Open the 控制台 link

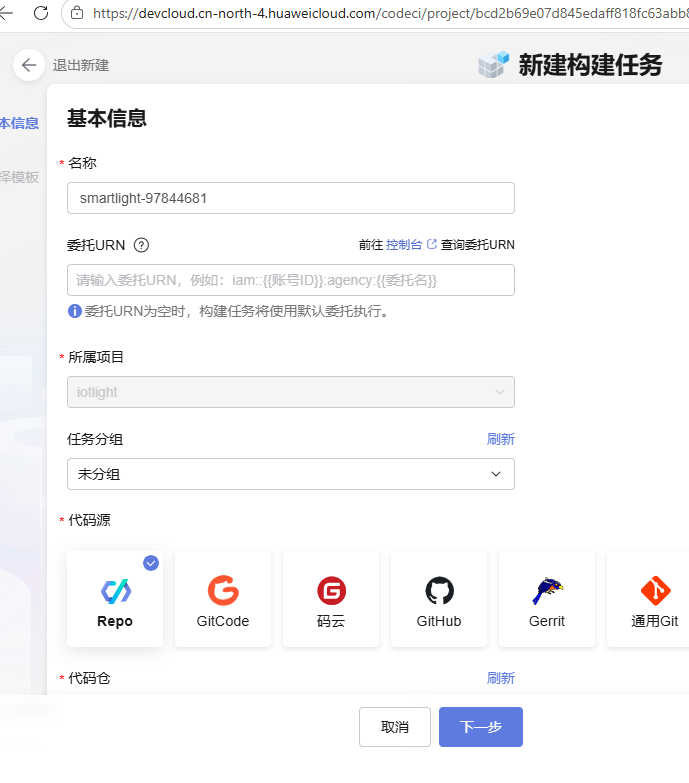pyautogui.click(x=404, y=245)
